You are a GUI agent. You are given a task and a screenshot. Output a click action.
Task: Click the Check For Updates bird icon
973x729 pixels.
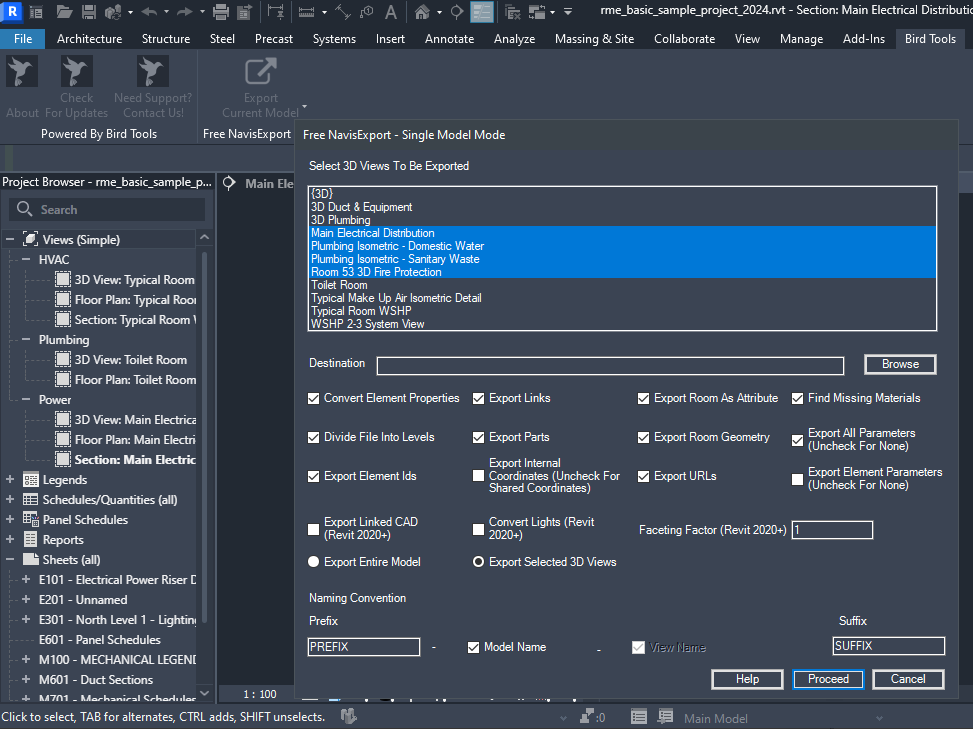[x=77, y=73]
